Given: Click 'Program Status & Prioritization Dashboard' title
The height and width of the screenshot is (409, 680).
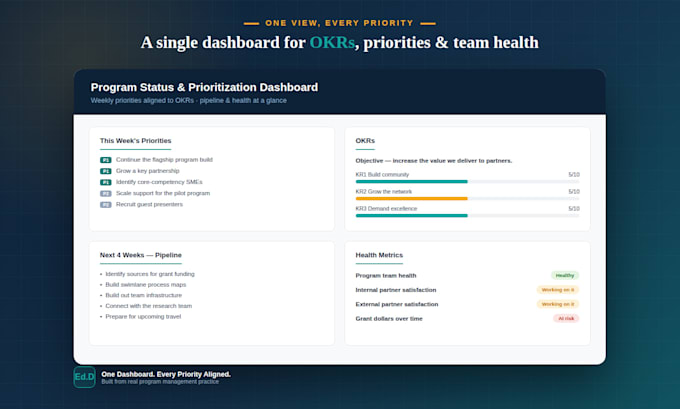Looking at the screenshot, I should pyautogui.click(x=204, y=87).
